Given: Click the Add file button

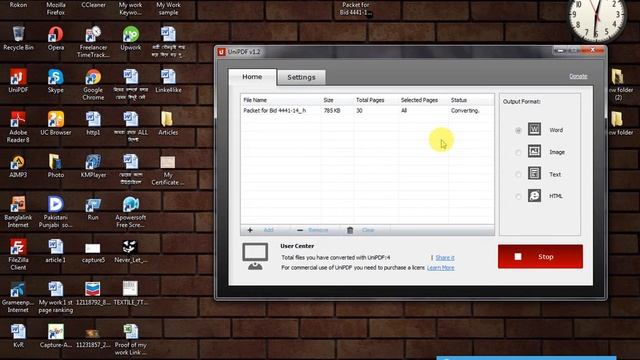Looking at the screenshot, I should click(261, 230).
